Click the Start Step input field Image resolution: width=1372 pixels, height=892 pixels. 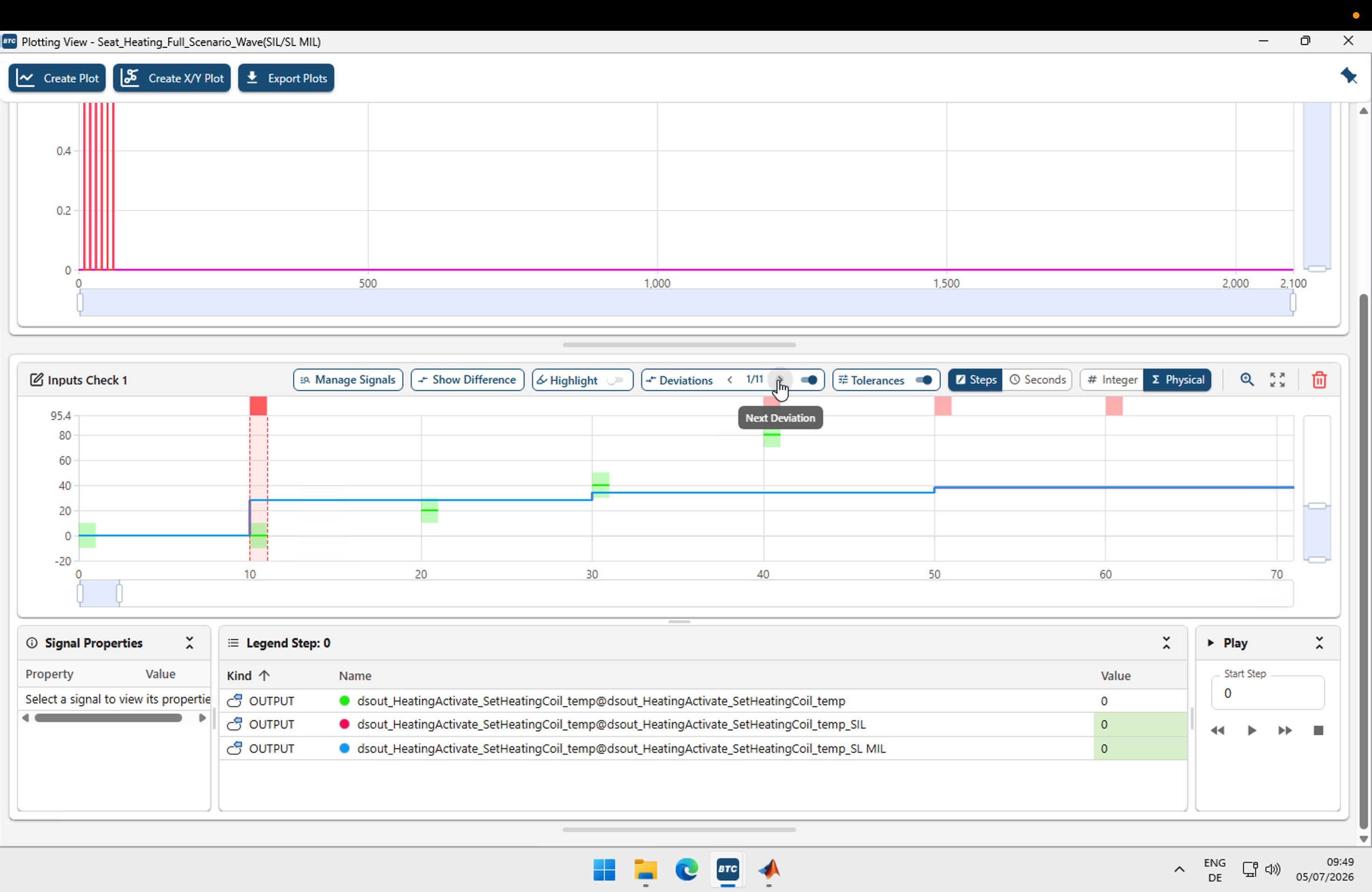(1267, 693)
